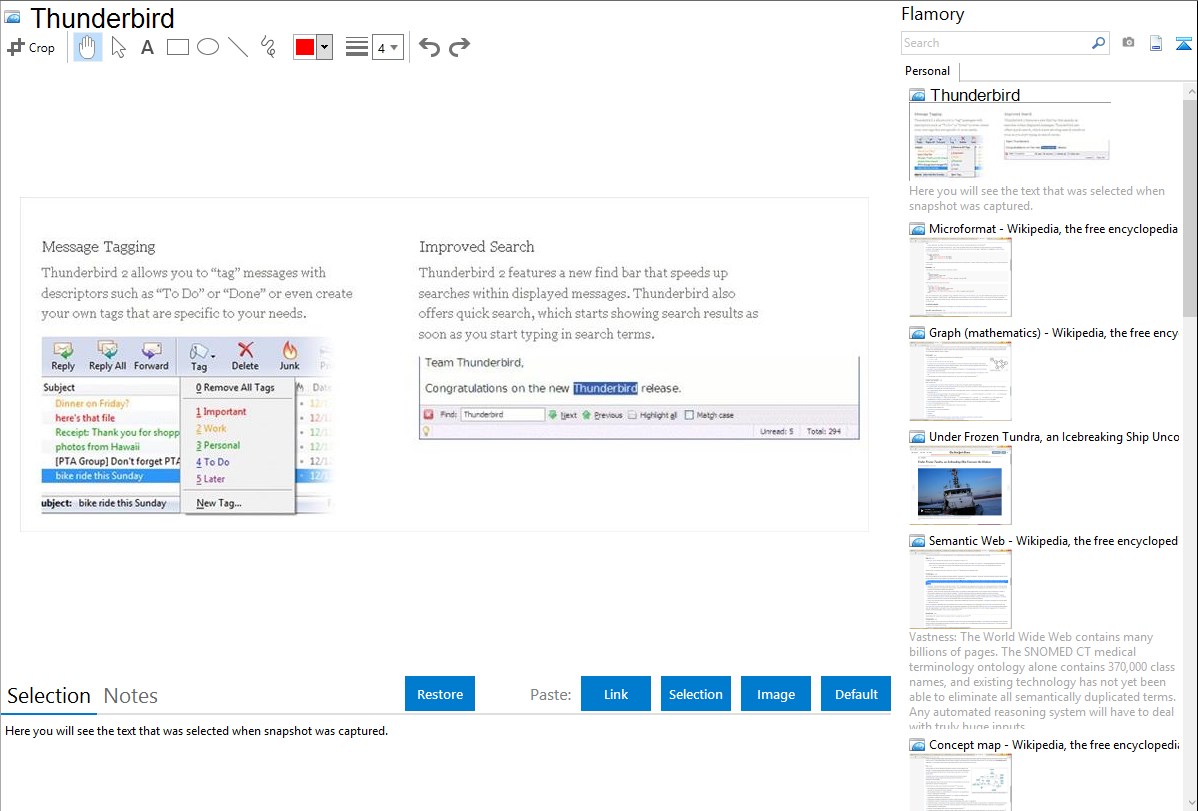The width and height of the screenshot is (1198, 811).
Task: Paste as Link
Action: 616,694
